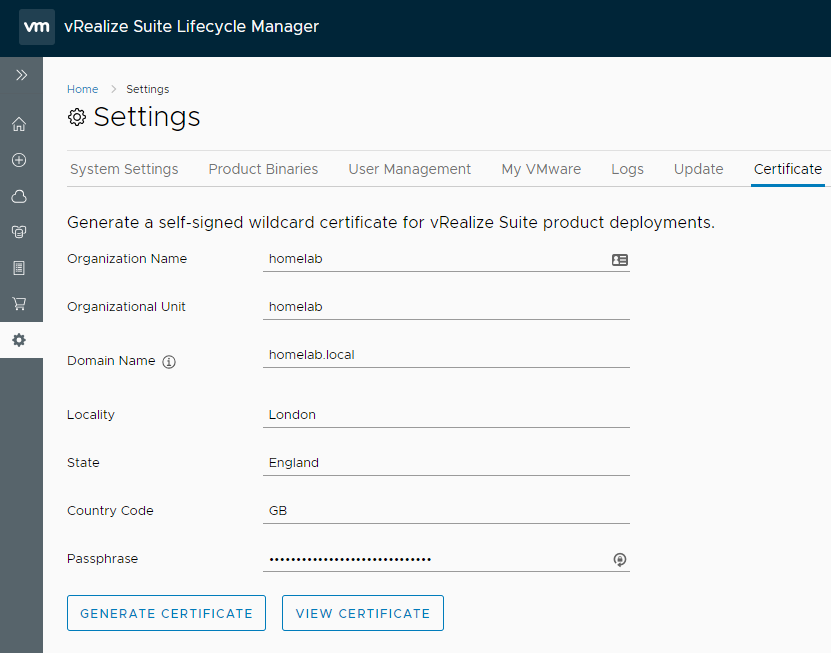Viewport: 831px width, 653px height.
Task: Switch to the System Settings tab
Action: point(124,169)
